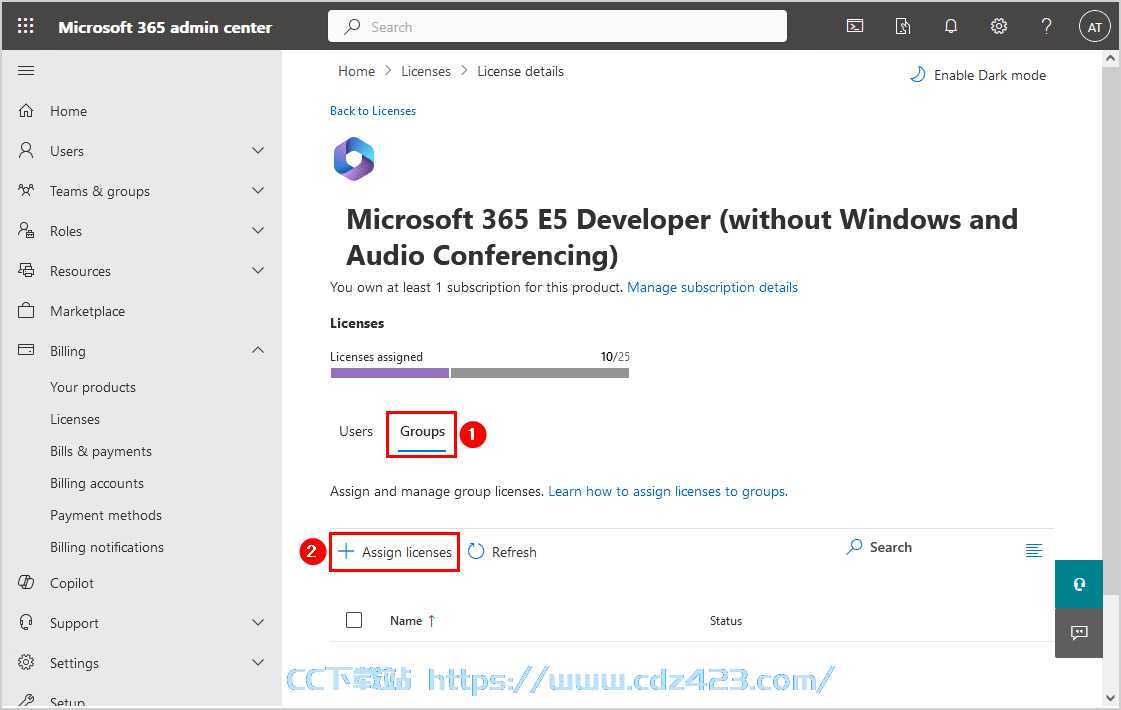
Task: Click the scrollbar down arrow
Action: [1110, 698]
